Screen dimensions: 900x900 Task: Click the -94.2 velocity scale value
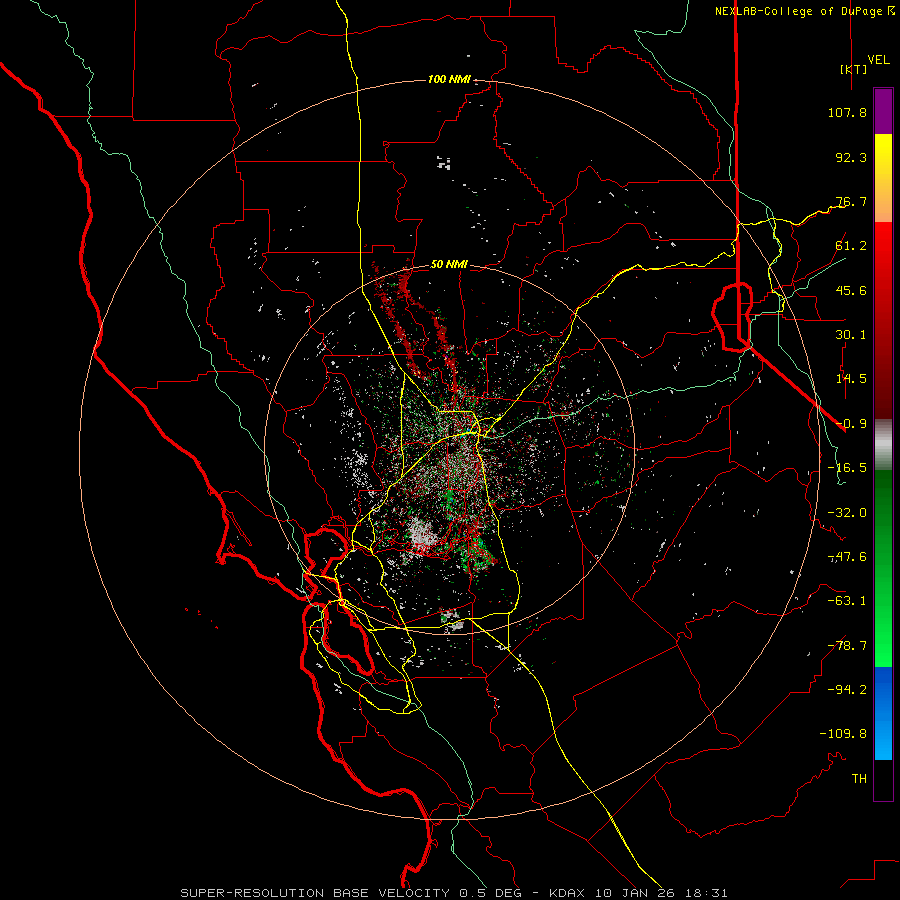point(847,690)
